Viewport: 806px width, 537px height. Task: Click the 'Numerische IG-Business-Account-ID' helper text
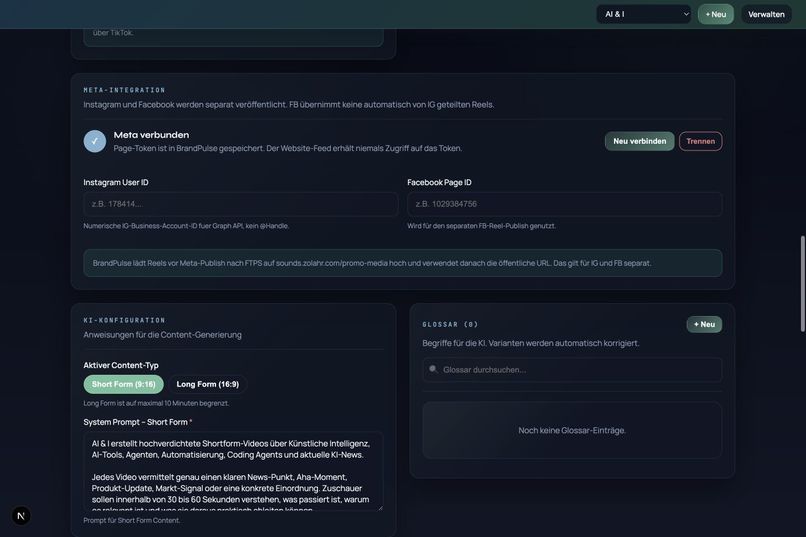click(186, 226)
